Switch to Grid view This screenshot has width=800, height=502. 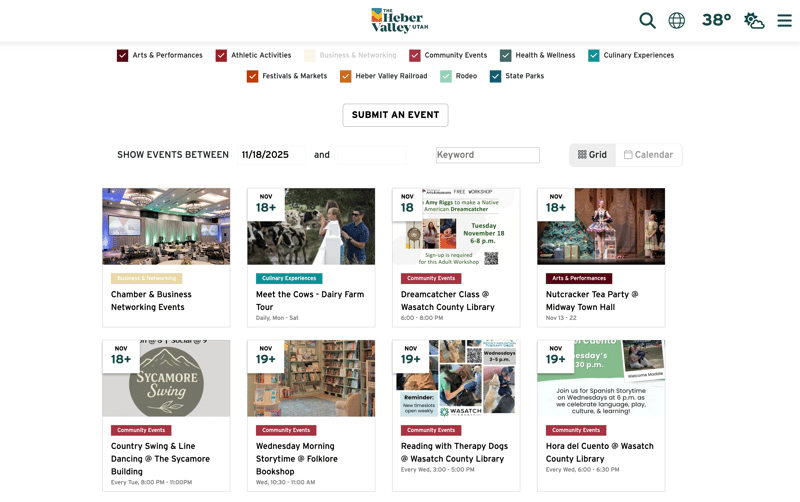pos(592,155)
